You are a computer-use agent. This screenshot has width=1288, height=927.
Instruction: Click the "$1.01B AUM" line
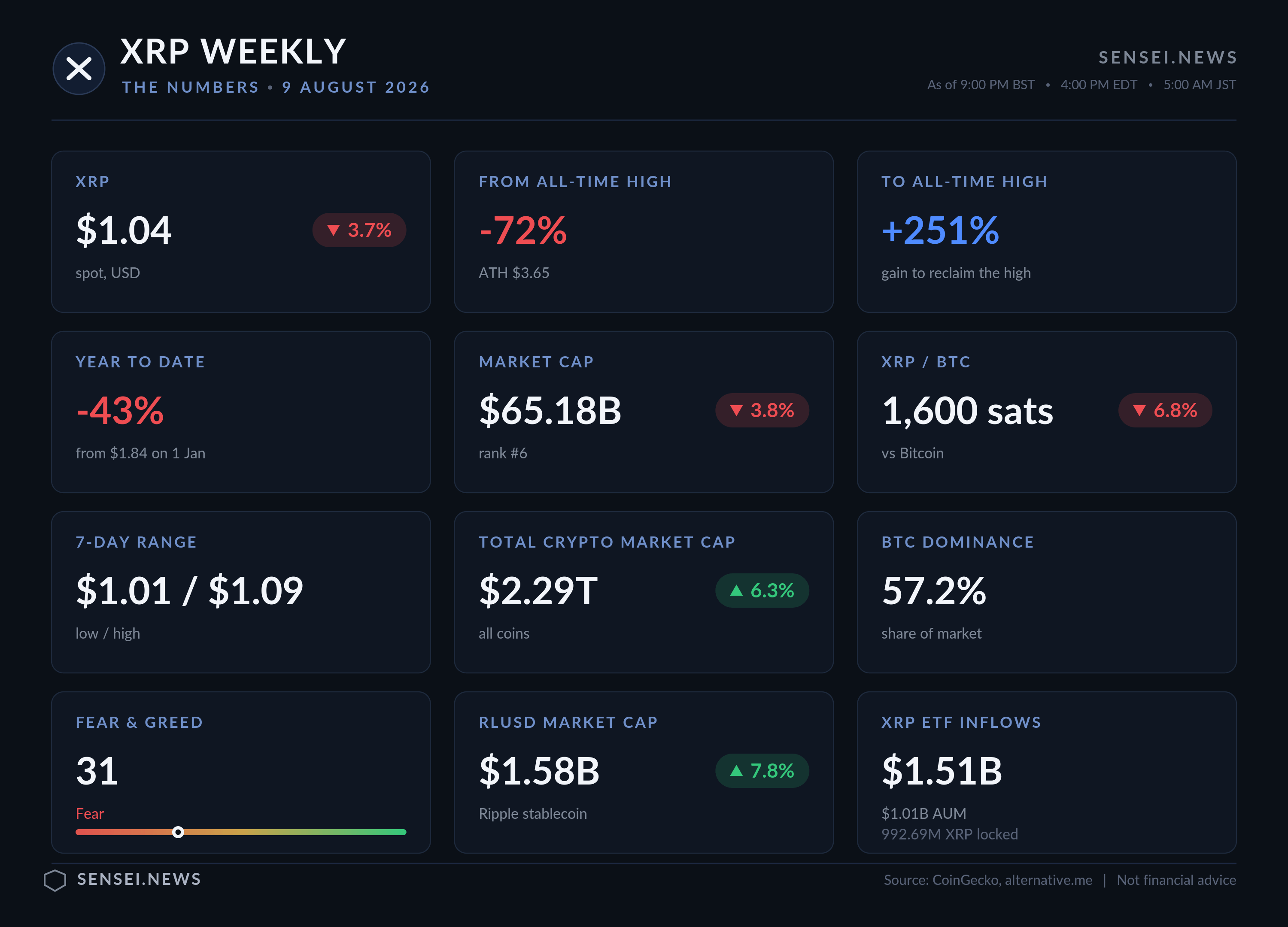pos(923,813)
